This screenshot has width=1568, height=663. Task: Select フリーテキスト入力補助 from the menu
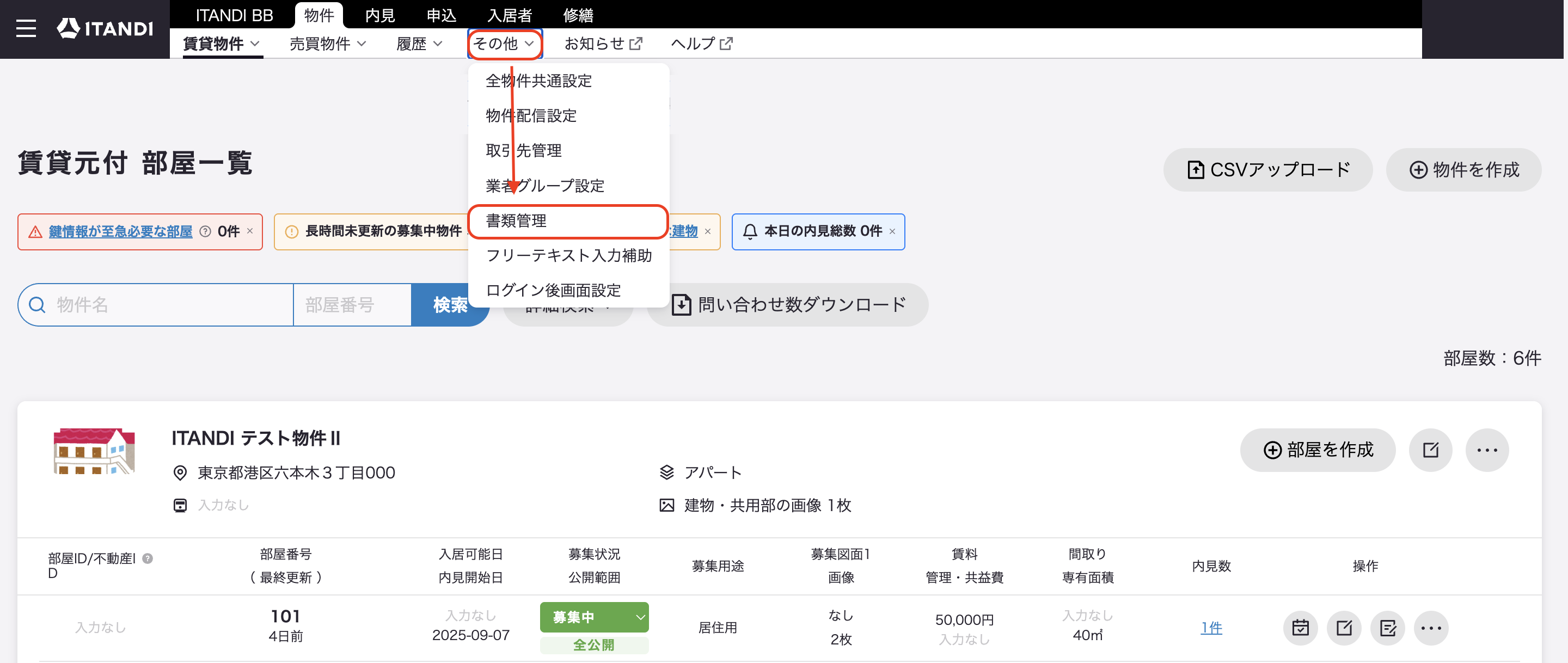(x=568, y=256)
